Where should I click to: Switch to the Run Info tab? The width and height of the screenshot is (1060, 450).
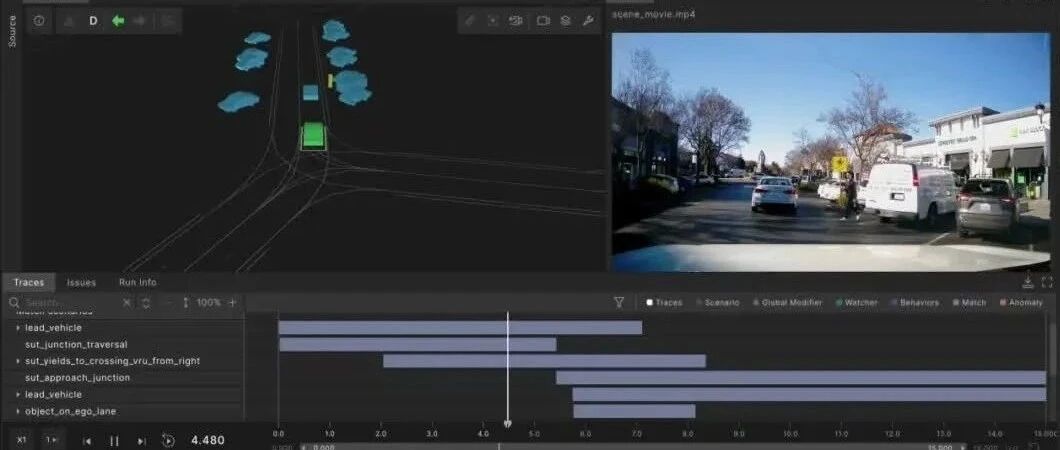point(137,282)
